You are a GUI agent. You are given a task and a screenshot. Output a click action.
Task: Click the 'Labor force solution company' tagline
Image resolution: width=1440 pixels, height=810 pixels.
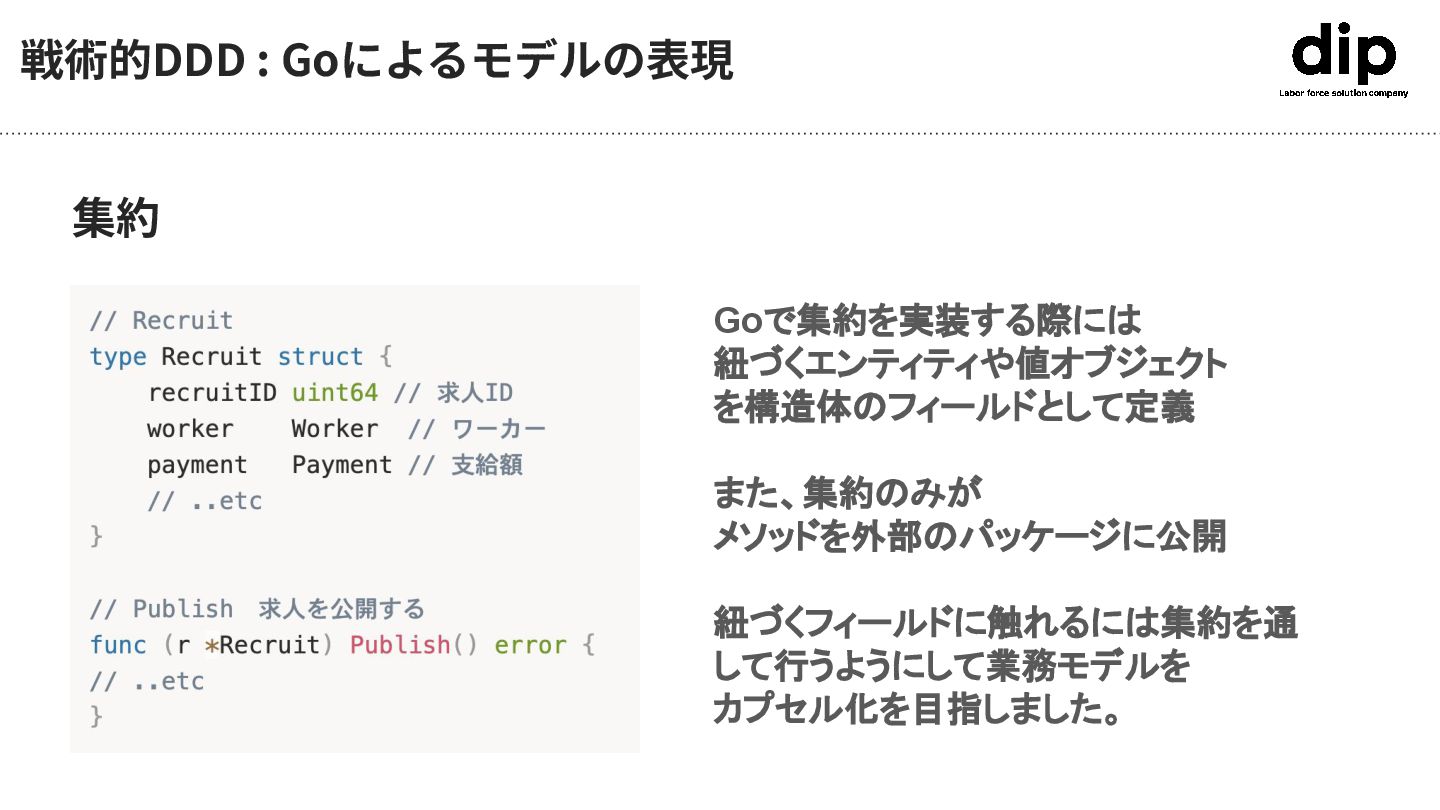pyautogui.click(x=1343, y=93)
